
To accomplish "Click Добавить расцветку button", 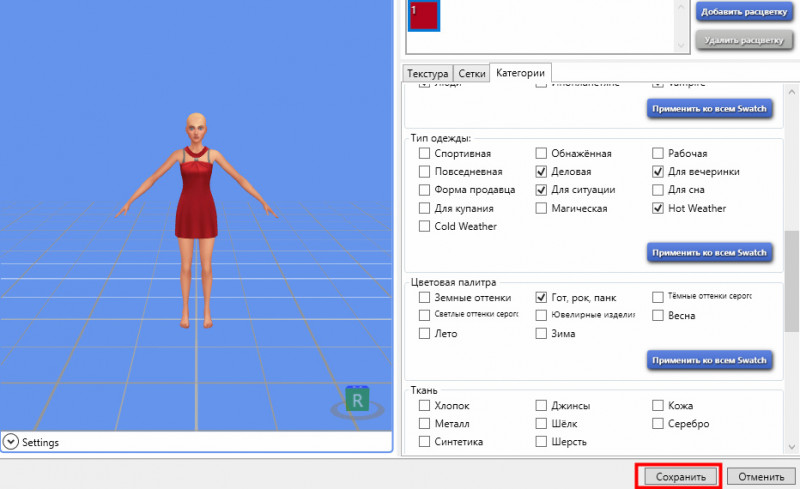I will [x=744, y=12].
